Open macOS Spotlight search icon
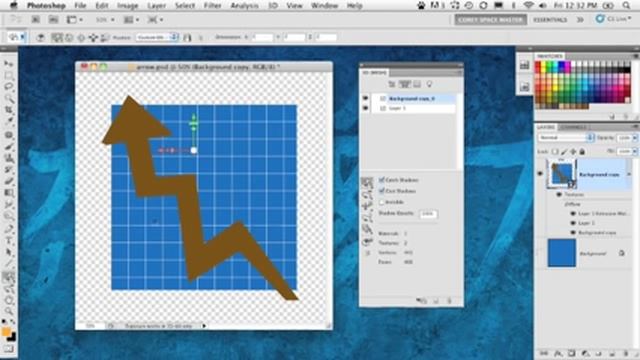Viewport: 640px width, 360px height. tap(627, 6)
